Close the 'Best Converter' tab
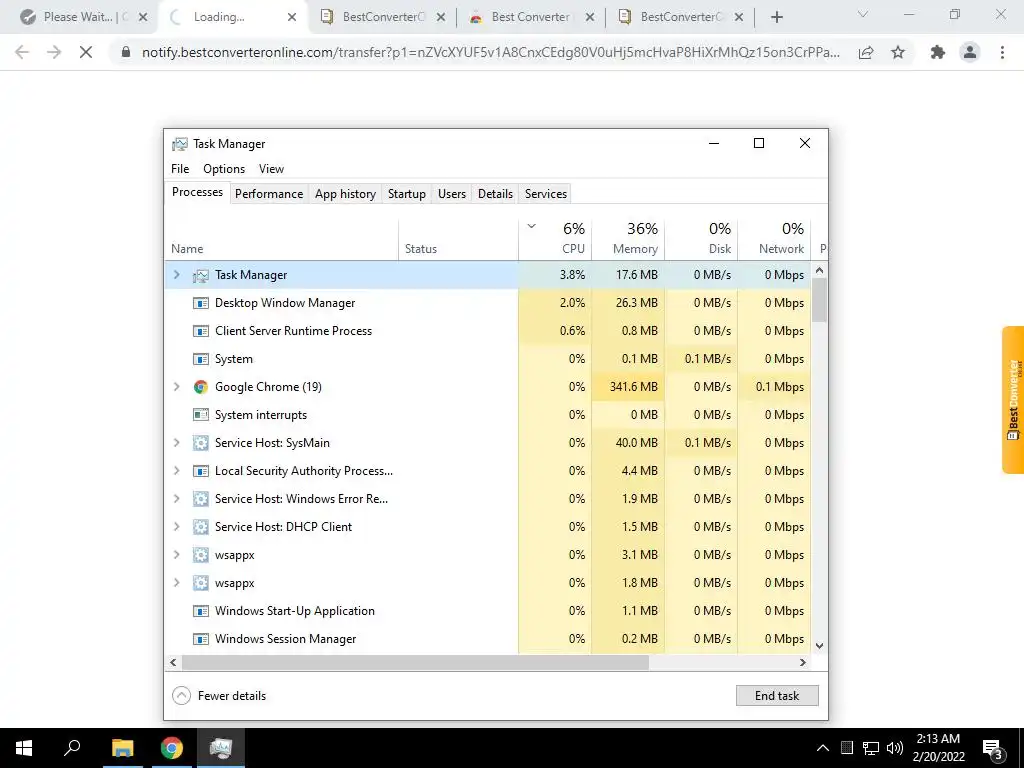Image resolution: width=1024 pixels, height=768 pixels. click(x=590, y=17)
